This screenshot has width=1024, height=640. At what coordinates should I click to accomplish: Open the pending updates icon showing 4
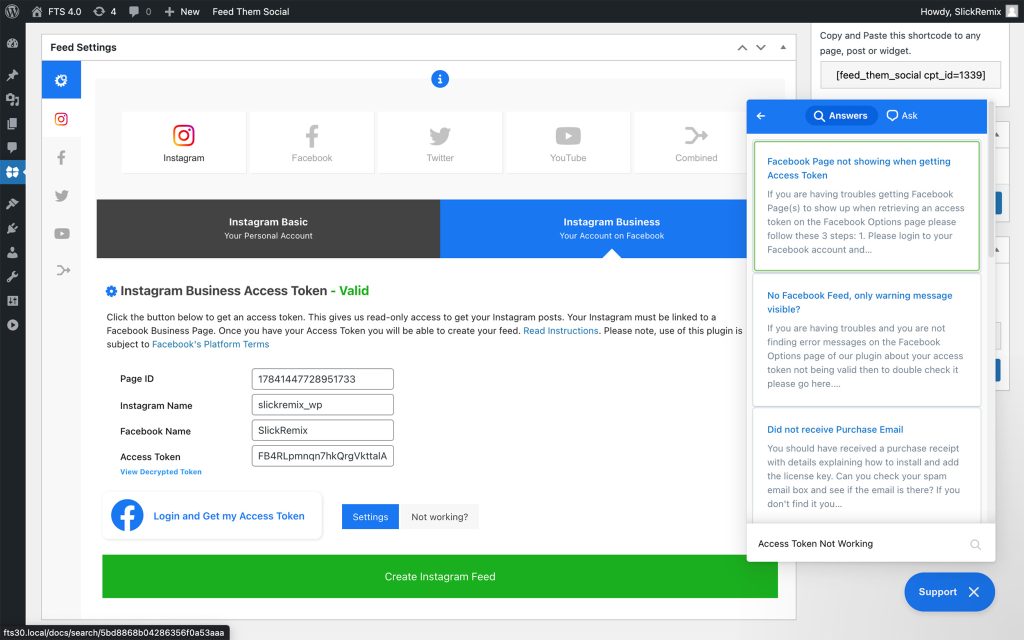pyautogui.click(x=104, y=11)
